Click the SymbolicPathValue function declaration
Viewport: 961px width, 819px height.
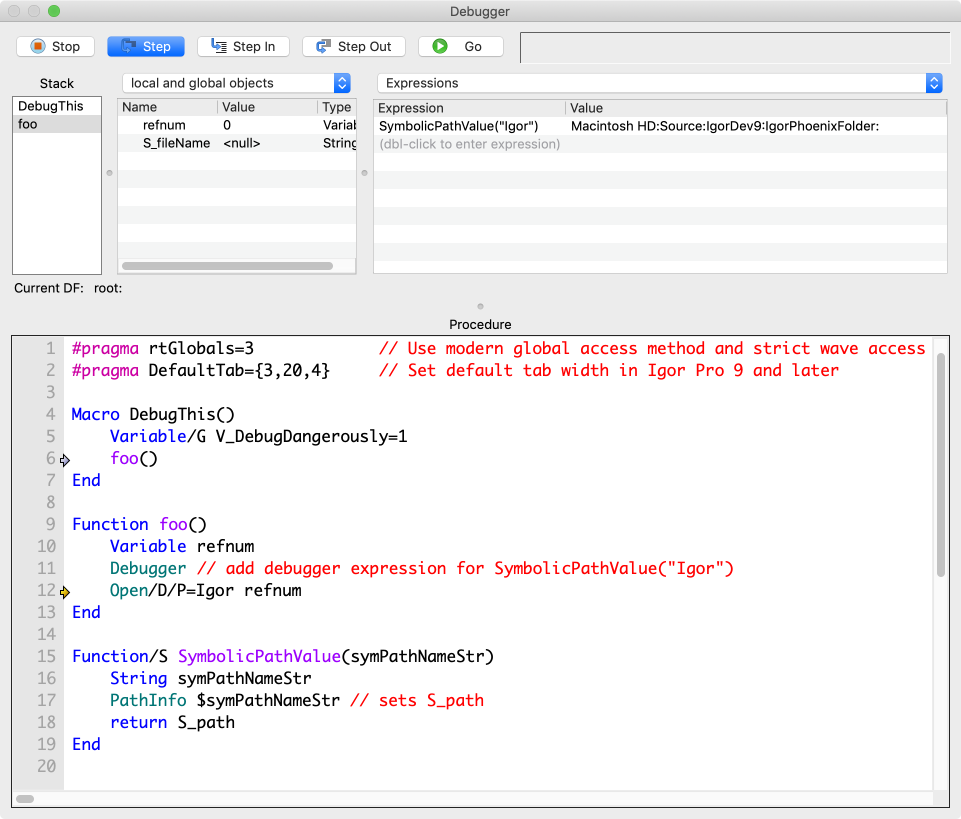pyautogui.click(x=283, y=657)
